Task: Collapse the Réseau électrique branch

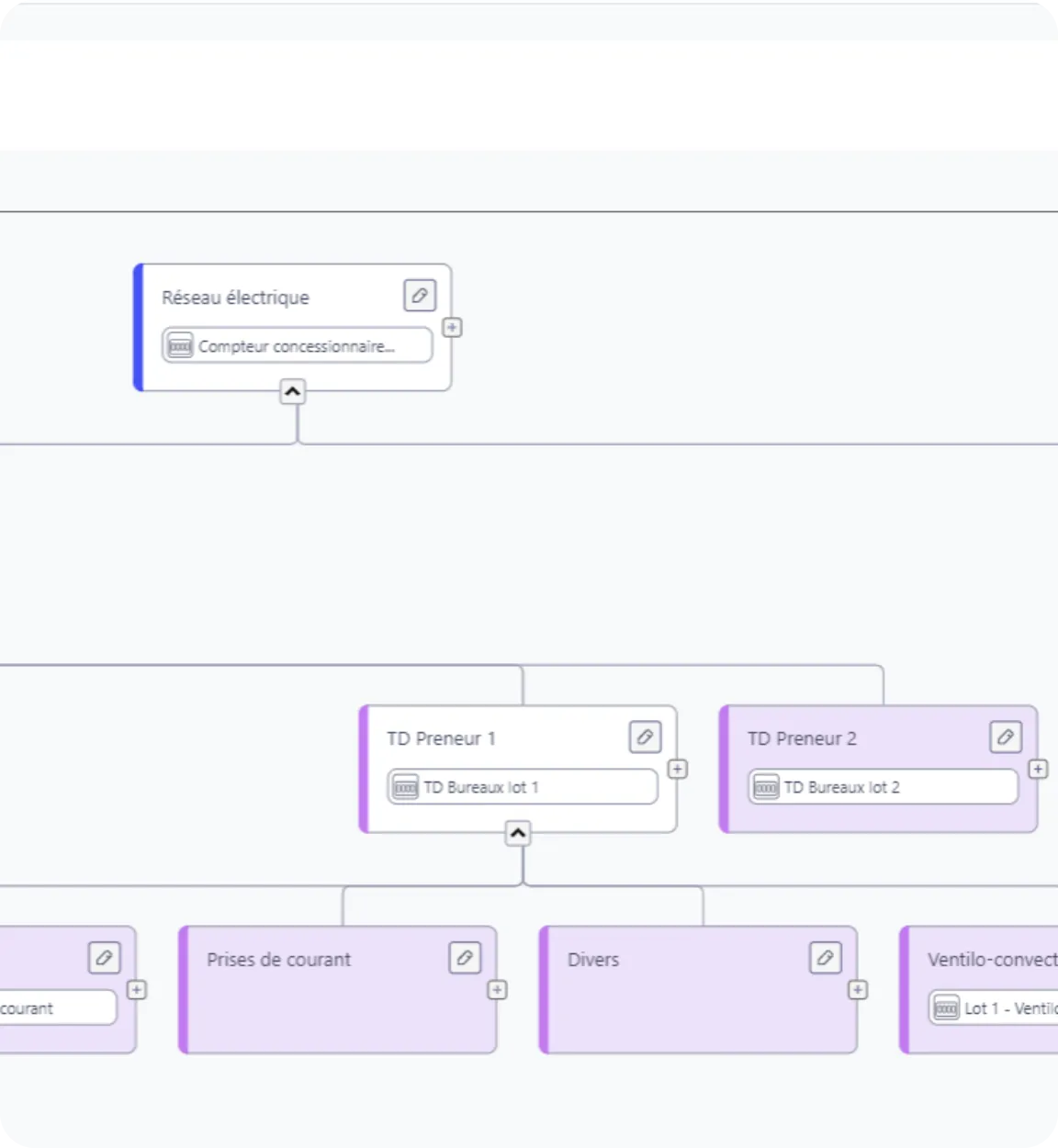Action: 292,392
